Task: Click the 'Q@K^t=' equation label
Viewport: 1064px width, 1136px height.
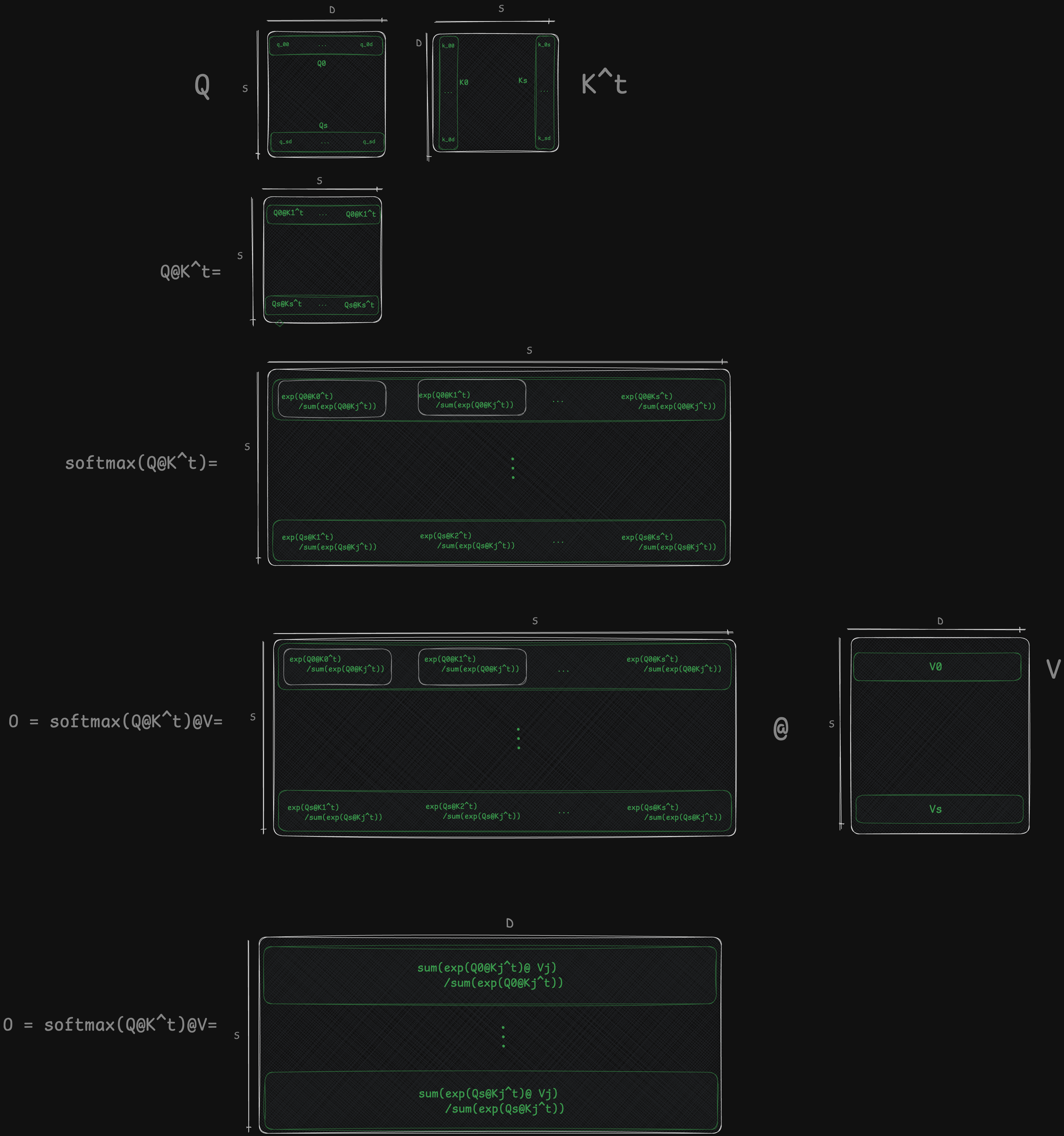Action: [190, 271]
